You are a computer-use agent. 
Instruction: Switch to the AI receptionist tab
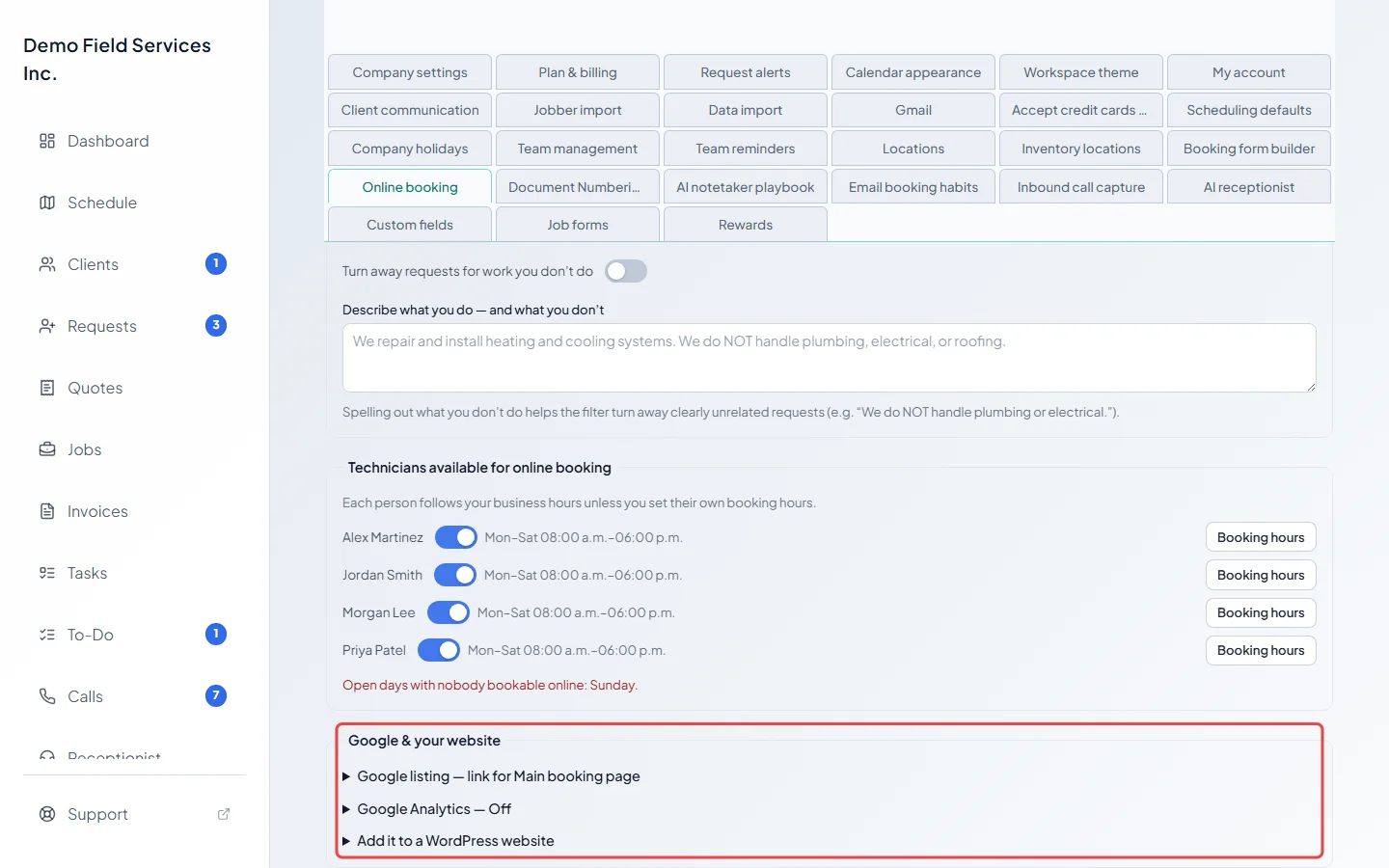point(1249,187)
